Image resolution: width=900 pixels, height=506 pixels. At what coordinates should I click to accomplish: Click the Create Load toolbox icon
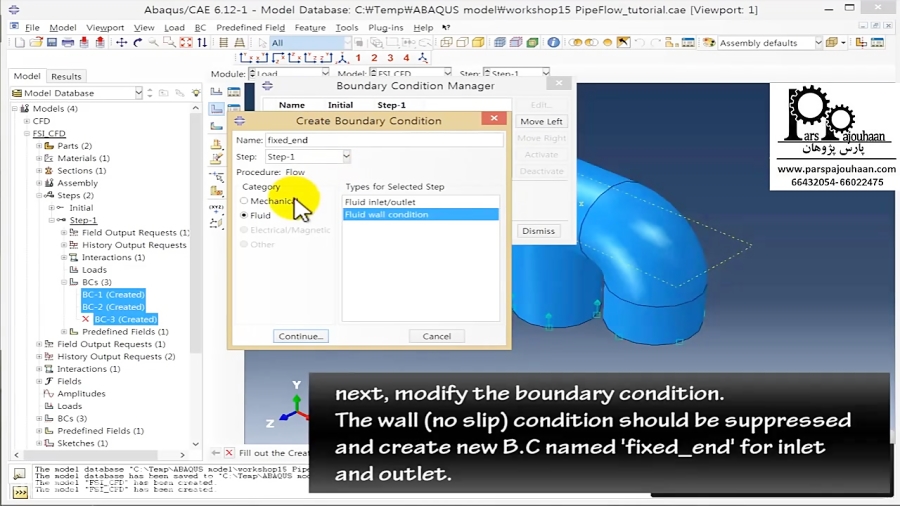(216, 92)
